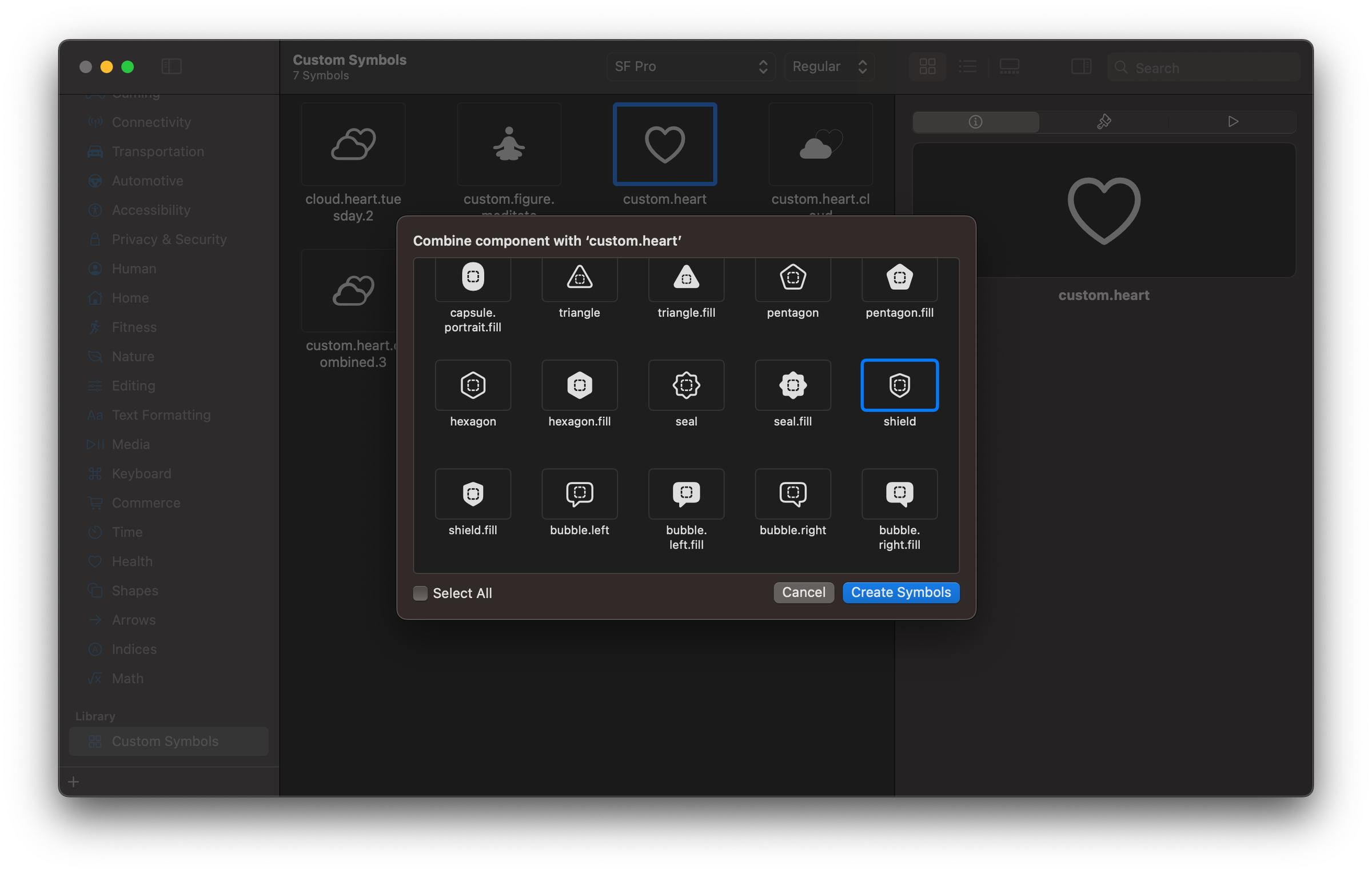
Task: Pick the hexagon.fill component
Action: tap(579, 385)
